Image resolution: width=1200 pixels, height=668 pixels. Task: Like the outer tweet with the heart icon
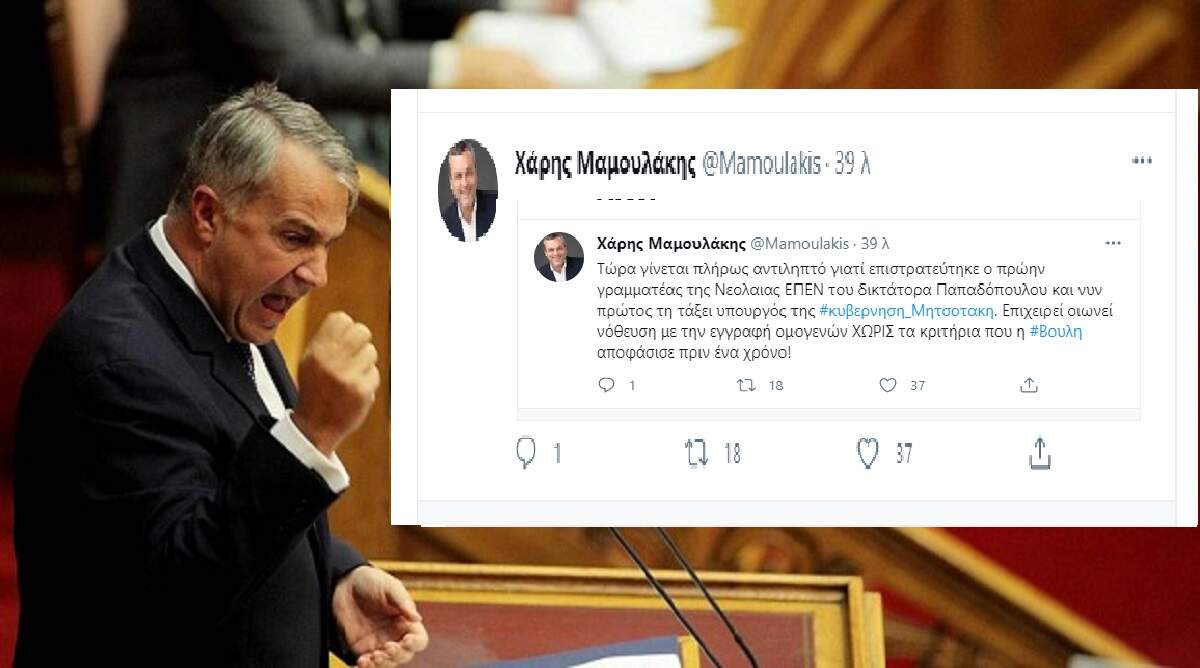[x=867, y=453]
